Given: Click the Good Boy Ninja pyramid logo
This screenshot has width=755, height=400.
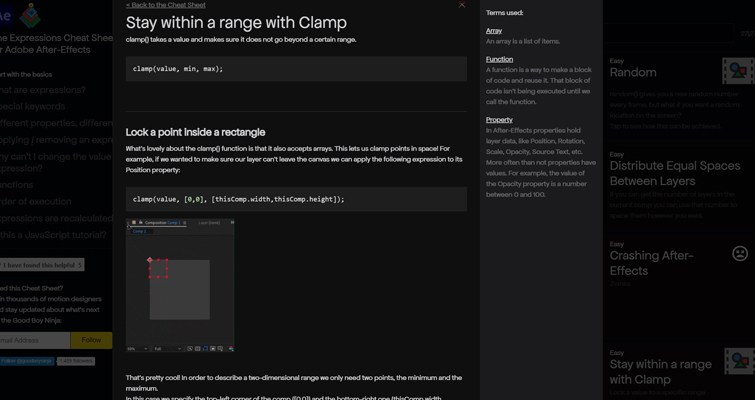Looking at the screenshot, I should [x=30, y=15].
